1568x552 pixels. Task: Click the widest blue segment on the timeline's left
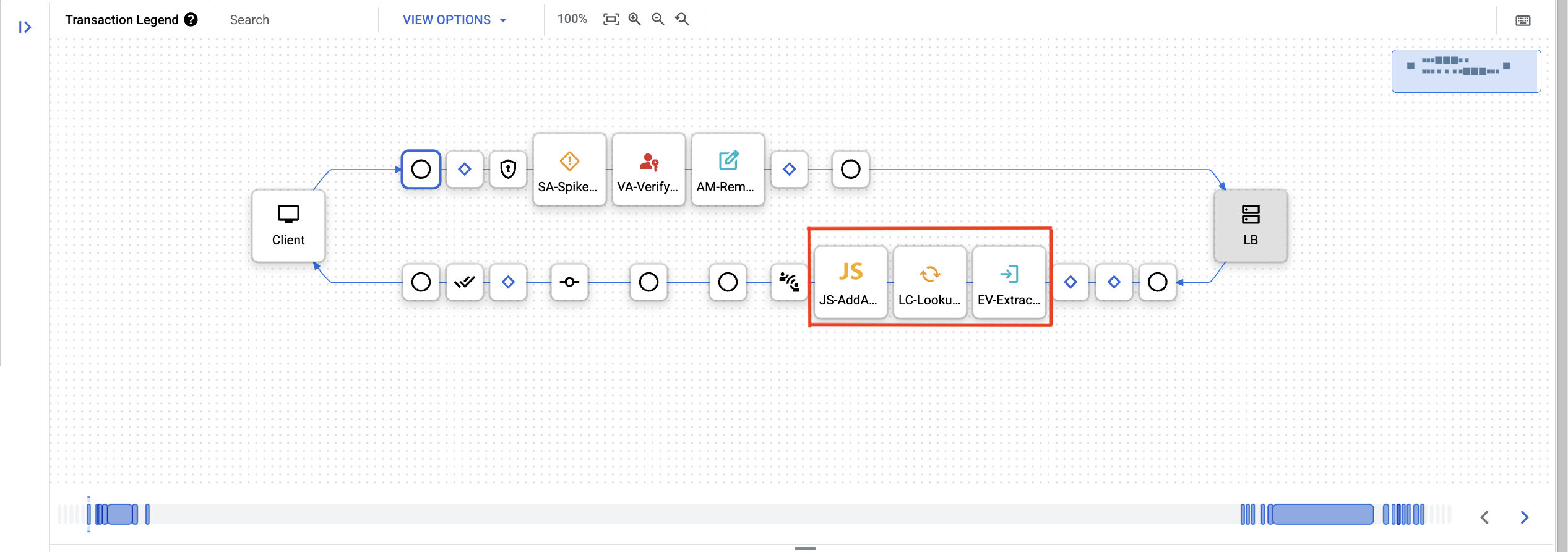pos(120,514)
